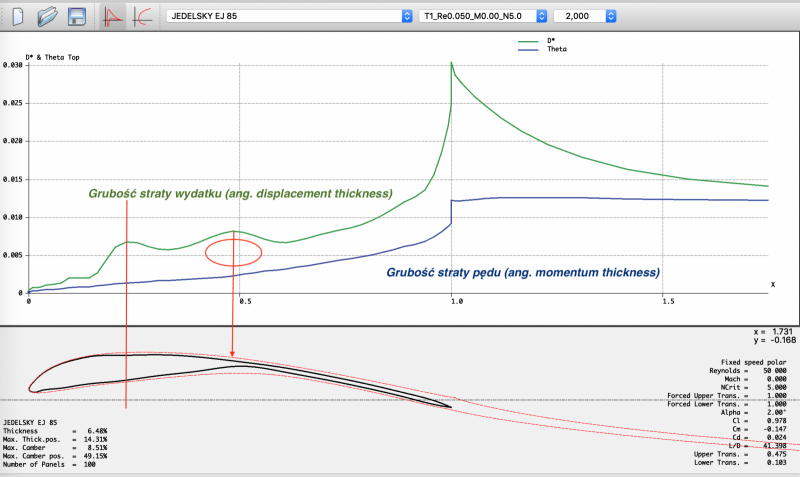This screenshot has width=800, height=477.
Task: Switch to the Polars view icon
Action: [x=142, y=17]
